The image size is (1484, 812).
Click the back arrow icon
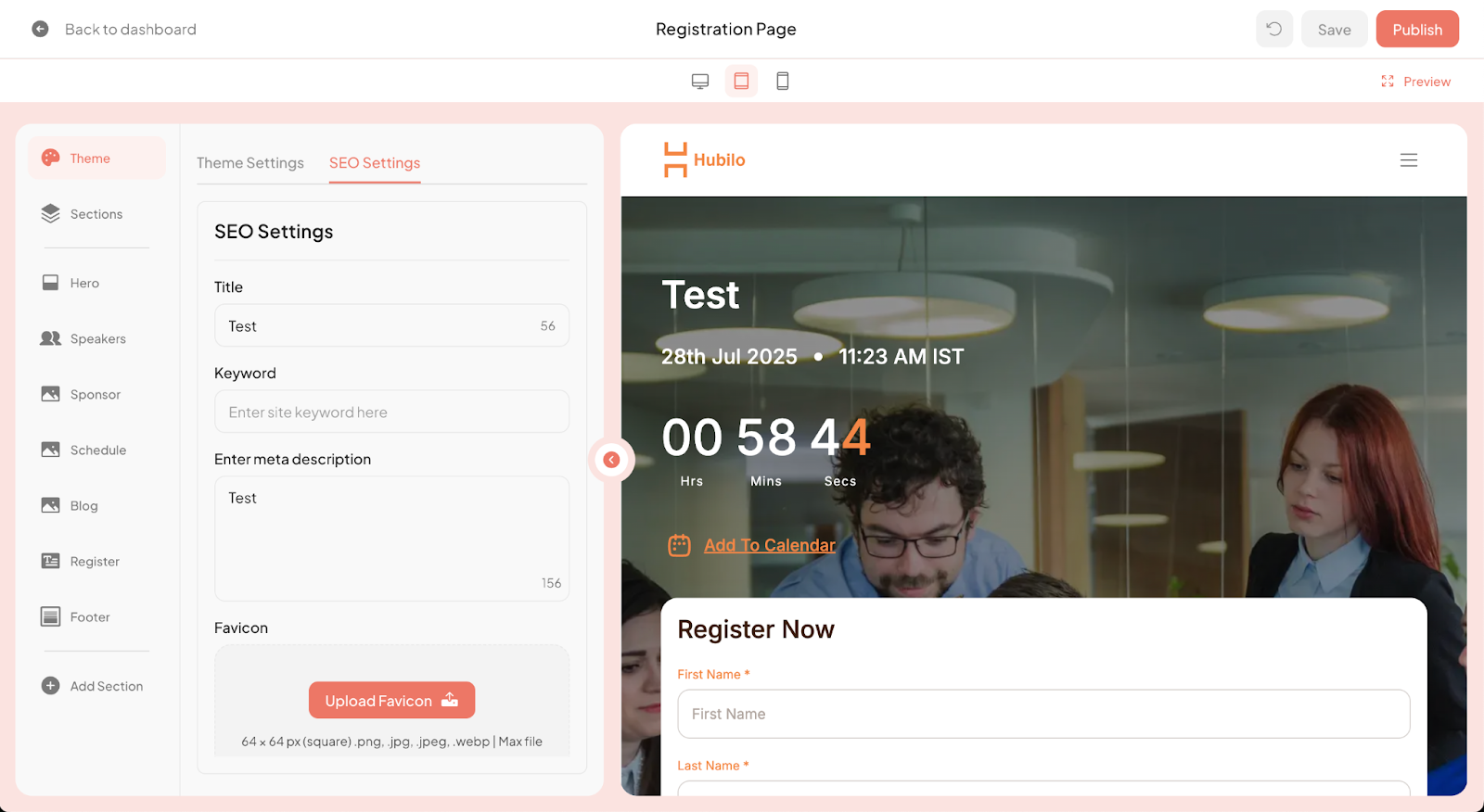(40, 30)
